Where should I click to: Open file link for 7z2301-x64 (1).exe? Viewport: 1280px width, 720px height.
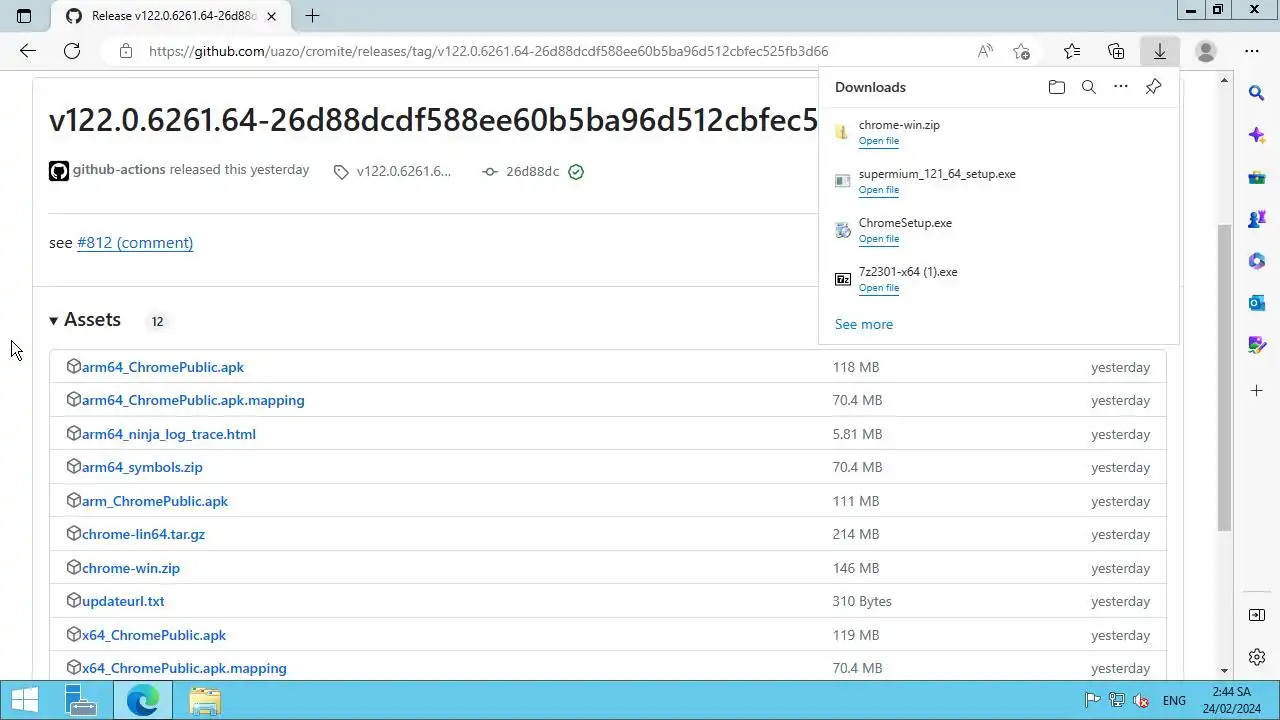click(879, 288)
